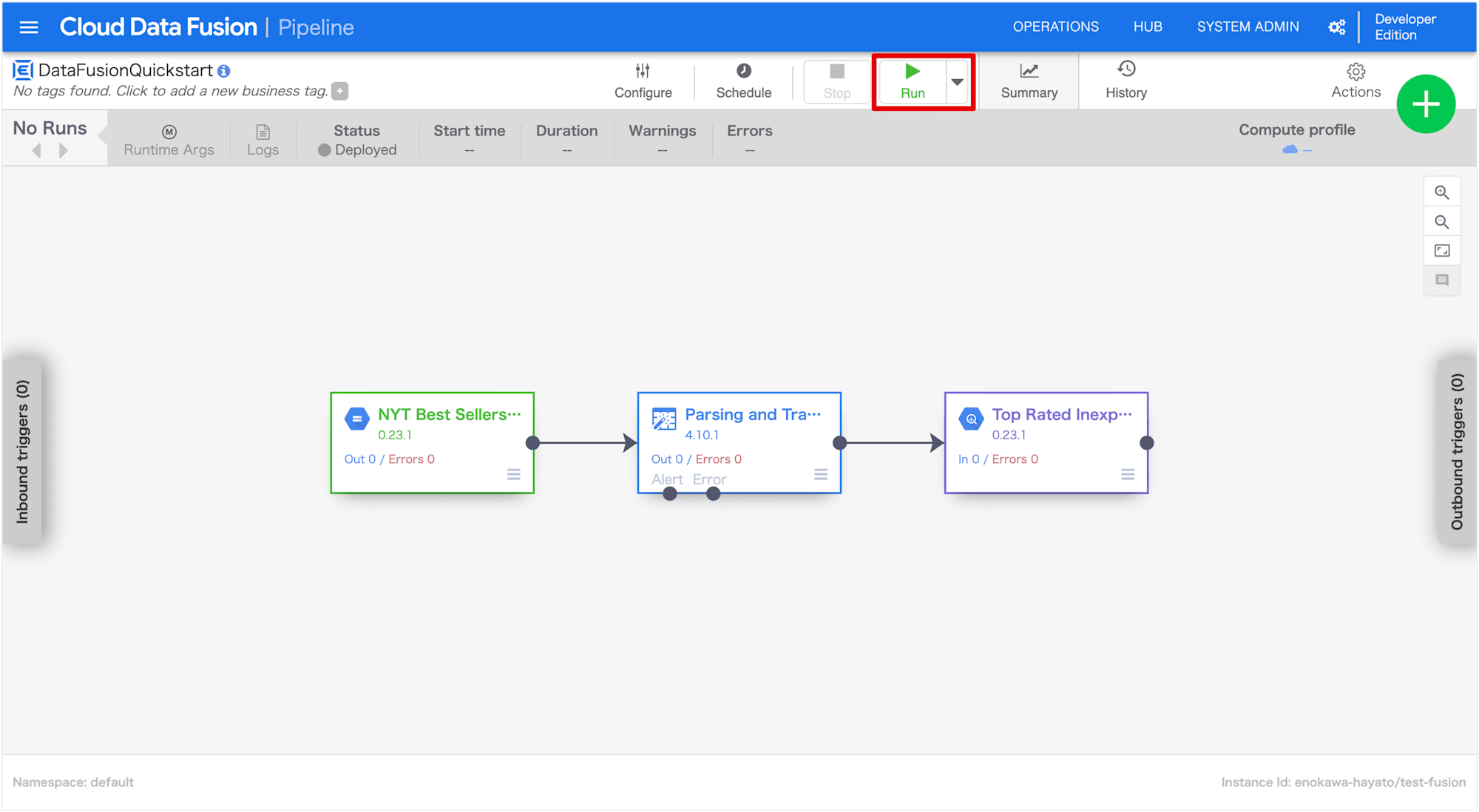
Task: Click 'Out 0 / Errors 0' on NYT node
Action: [389, 459]
